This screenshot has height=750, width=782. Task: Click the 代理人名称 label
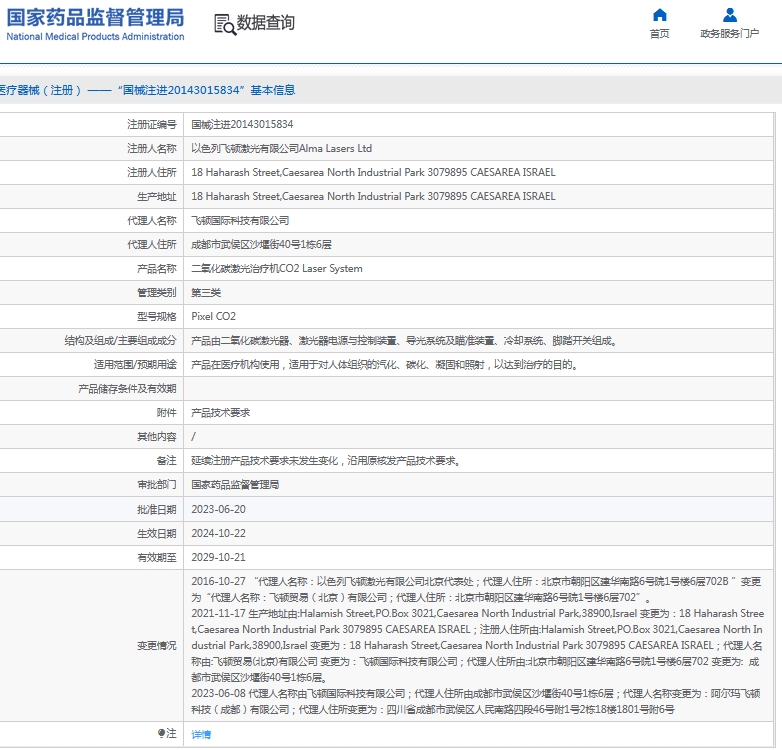coord(152,220)
